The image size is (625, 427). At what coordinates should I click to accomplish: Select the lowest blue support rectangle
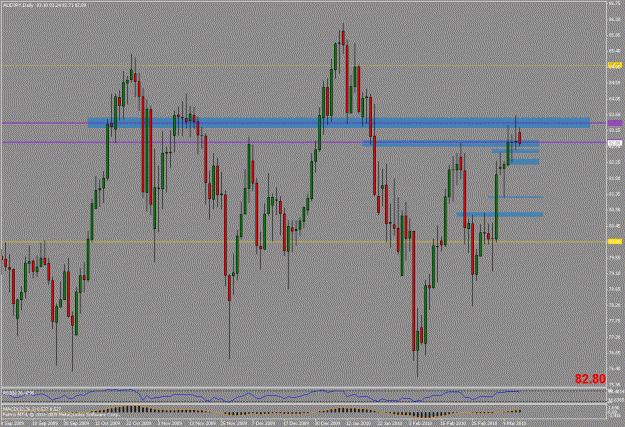500,214
